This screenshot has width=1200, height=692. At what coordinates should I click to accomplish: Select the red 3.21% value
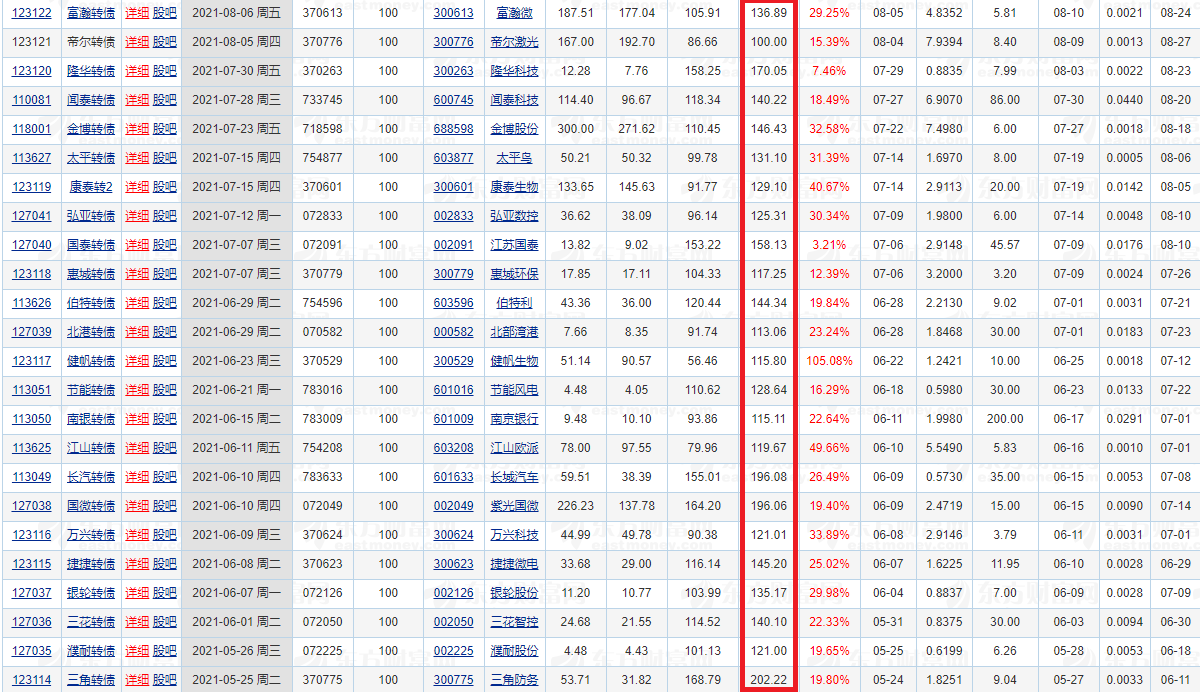coord(829,245)
